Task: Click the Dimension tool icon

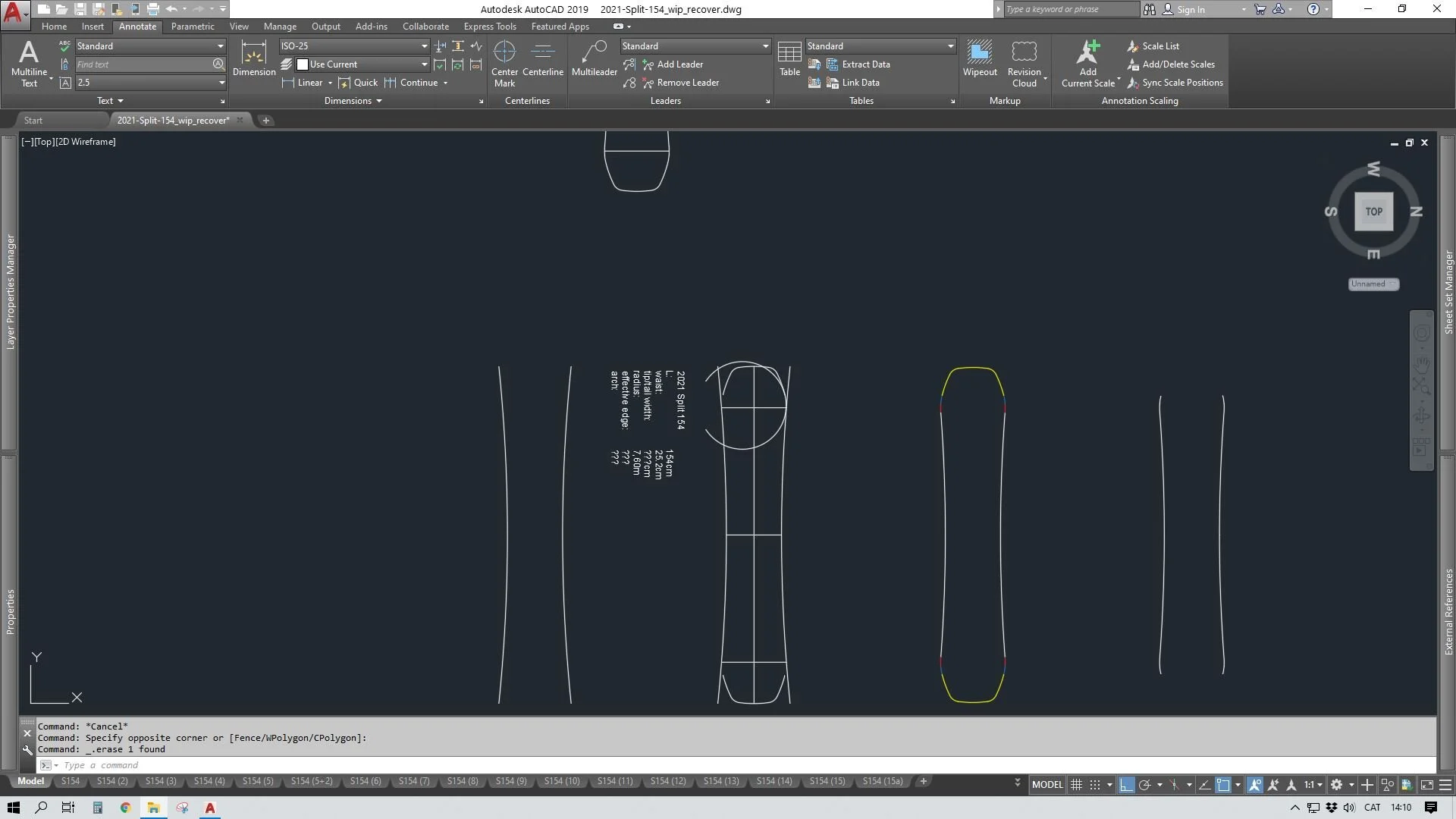Action: pos(253,58)
